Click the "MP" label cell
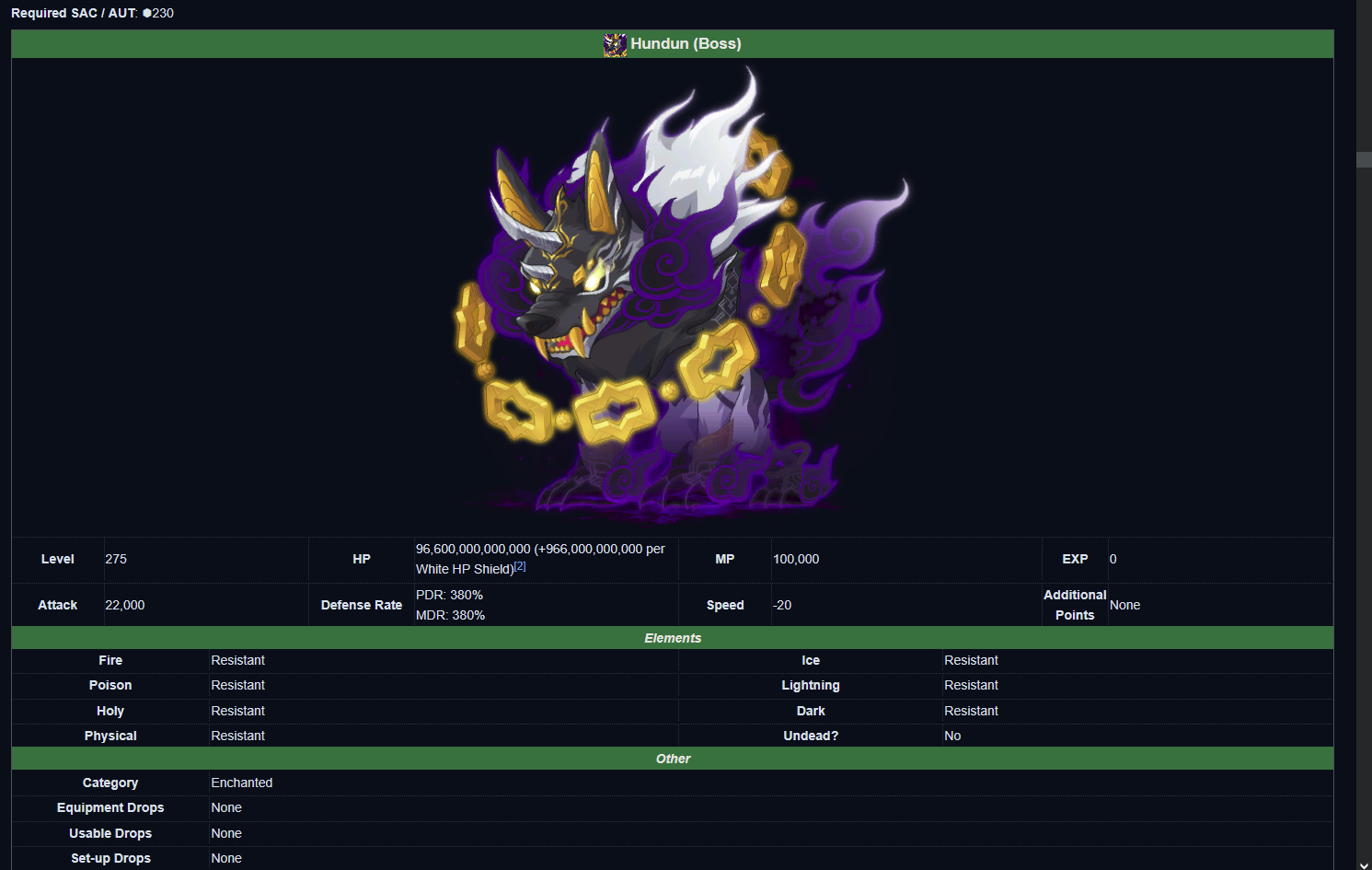The image size is (1372, 870). [x=725, y=559]
